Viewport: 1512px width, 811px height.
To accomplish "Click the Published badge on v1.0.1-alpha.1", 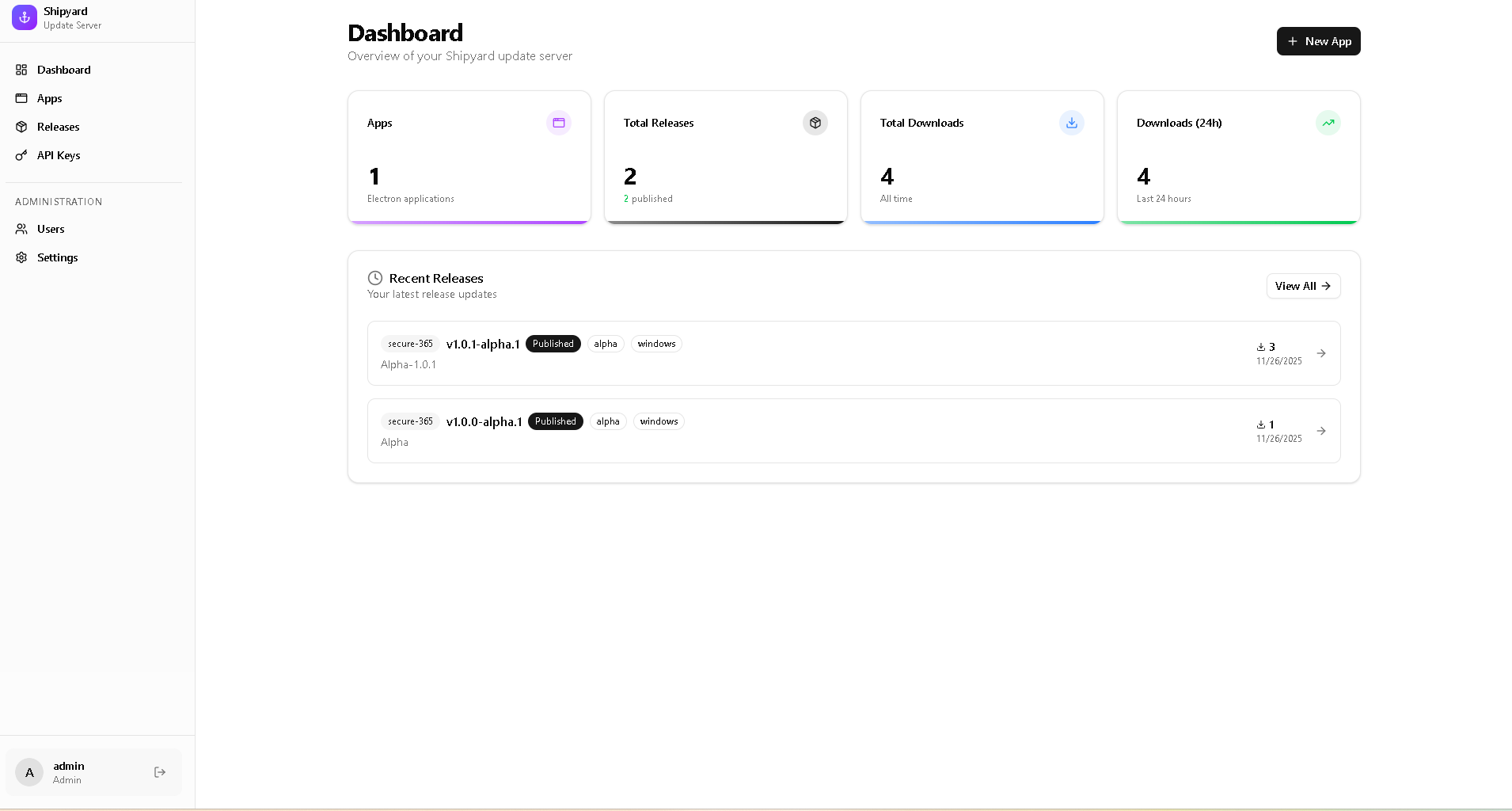I will tap(553, 344).
